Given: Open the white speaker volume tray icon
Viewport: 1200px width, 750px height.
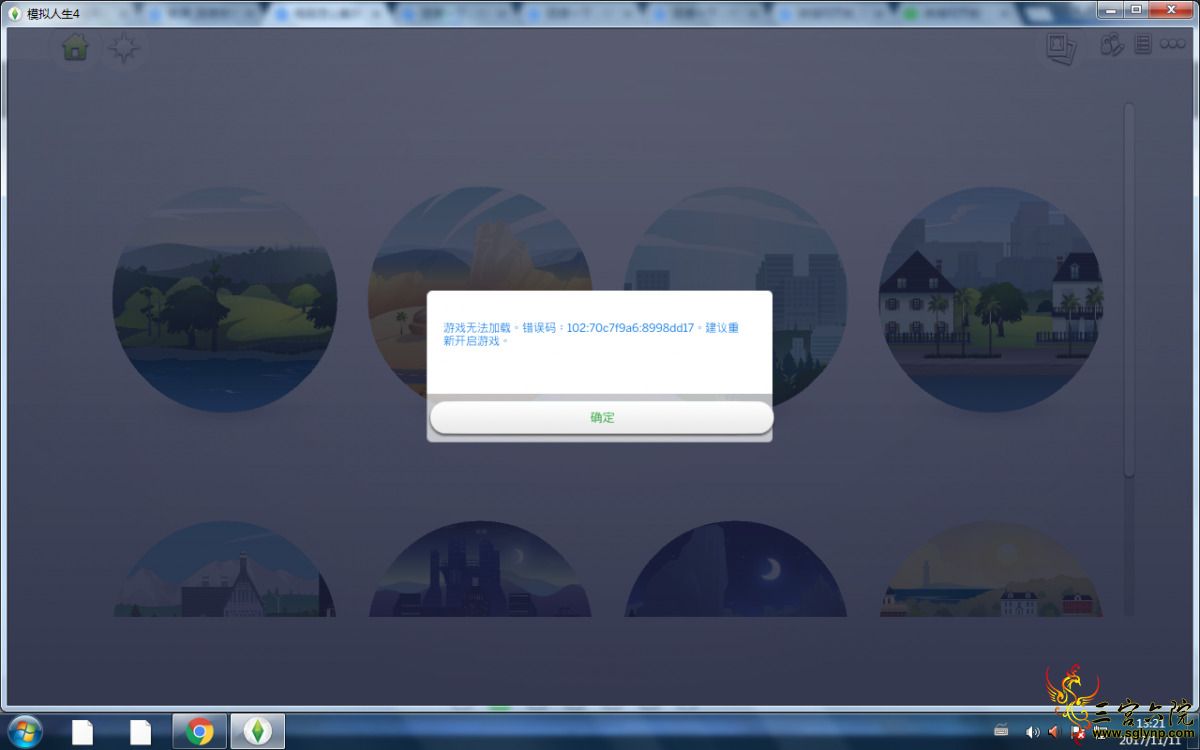Looking at the screenshot, I should [1032, 732].
